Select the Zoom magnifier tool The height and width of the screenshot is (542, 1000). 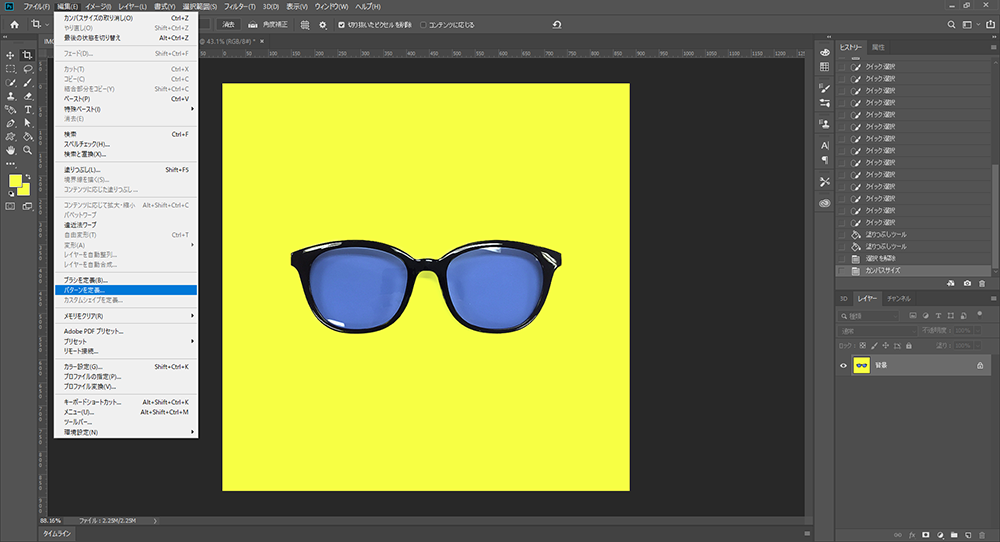pos(28,150)
